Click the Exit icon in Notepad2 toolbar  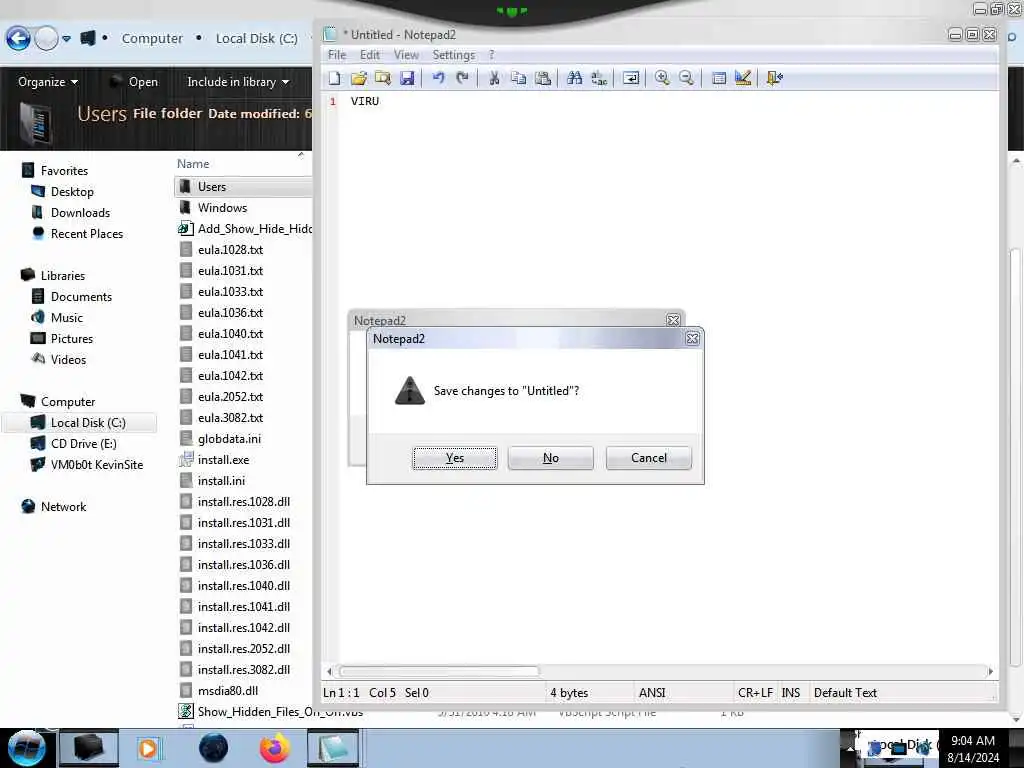point(775,78)
